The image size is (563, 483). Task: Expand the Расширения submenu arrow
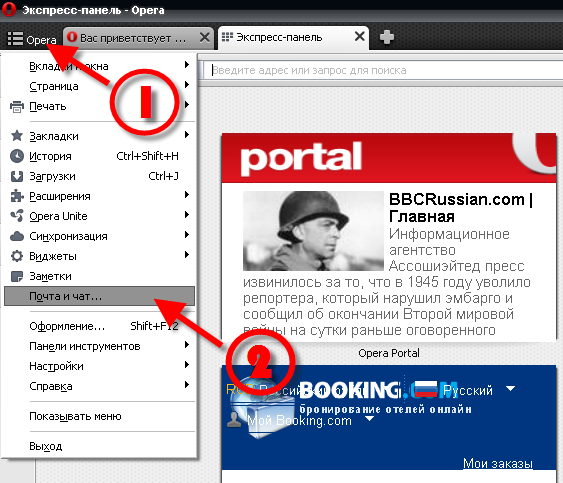pos(187,195)
